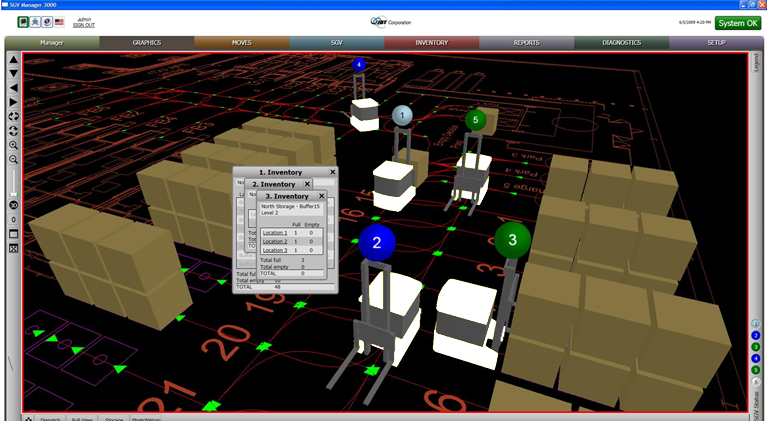This screenshot has height=421, width=767.
Task: Toggle the 3D view mode button
Action: [x=14, y=205]
